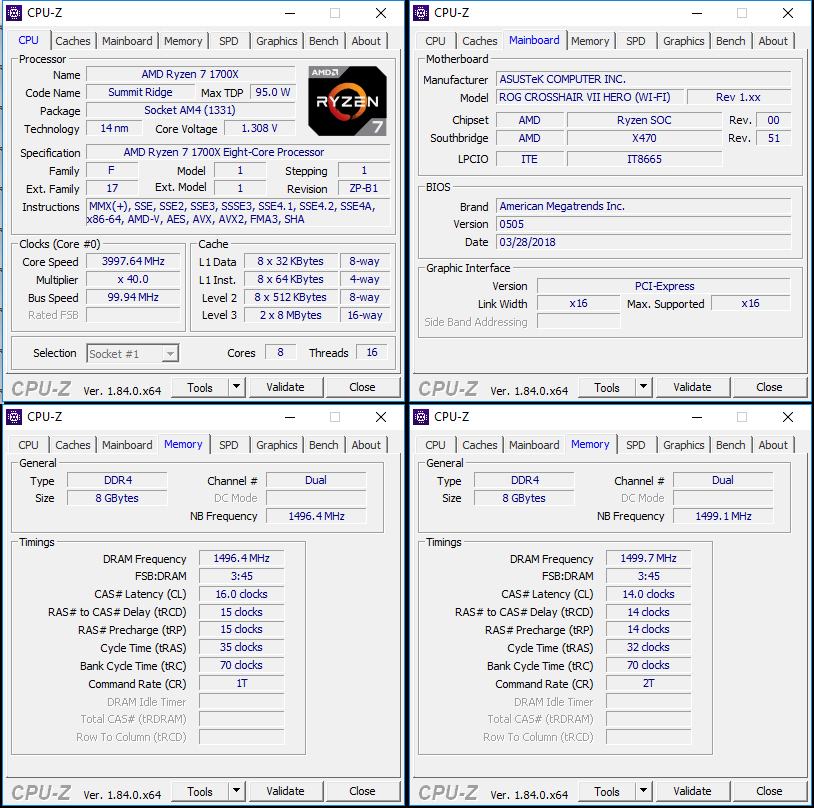The image size is (814, 808).
Task: Click the Core Speed value 3997.64 MHz
Action: [133, 261]
